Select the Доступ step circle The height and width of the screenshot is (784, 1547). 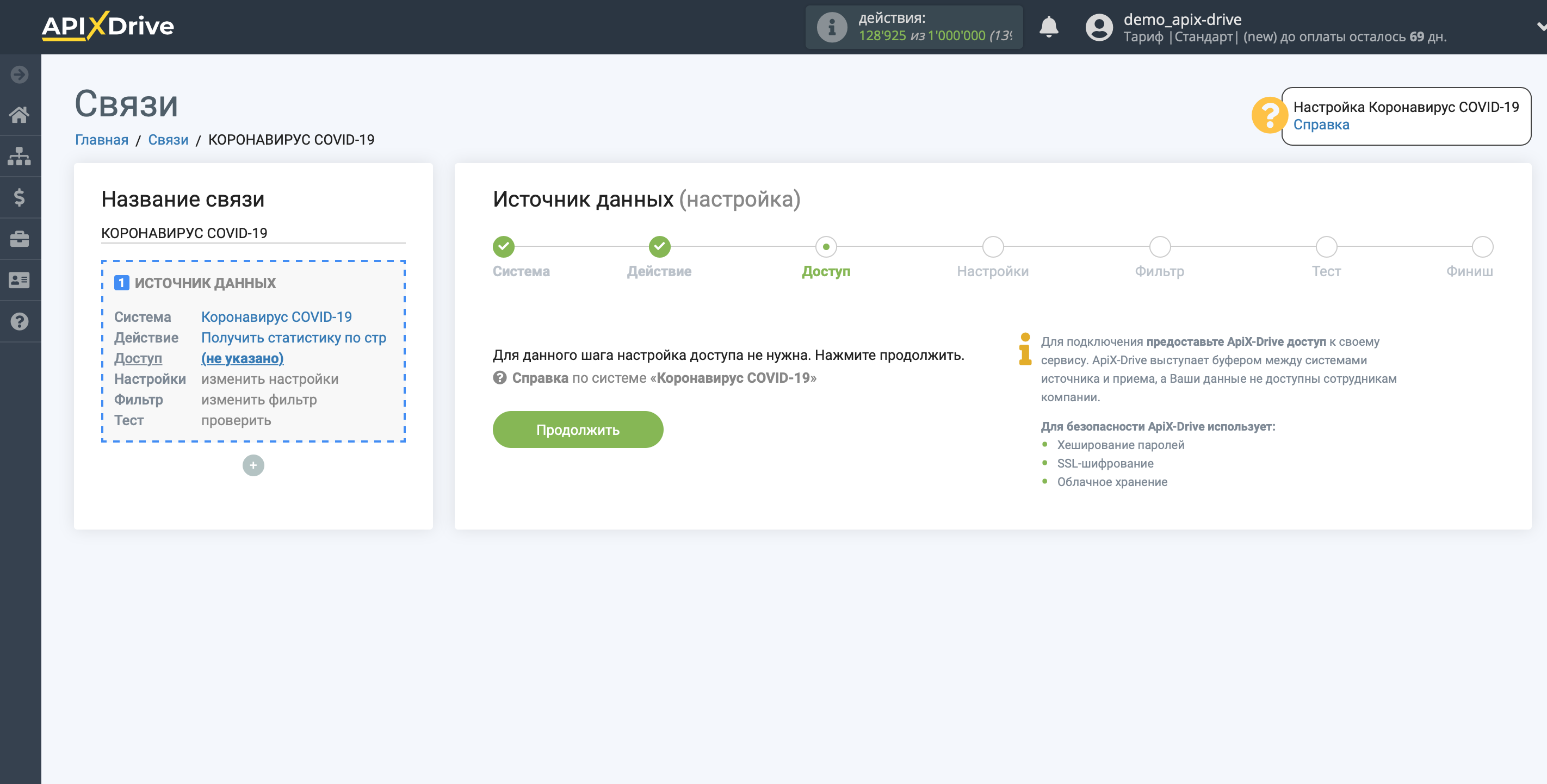(x=826, y=247)
